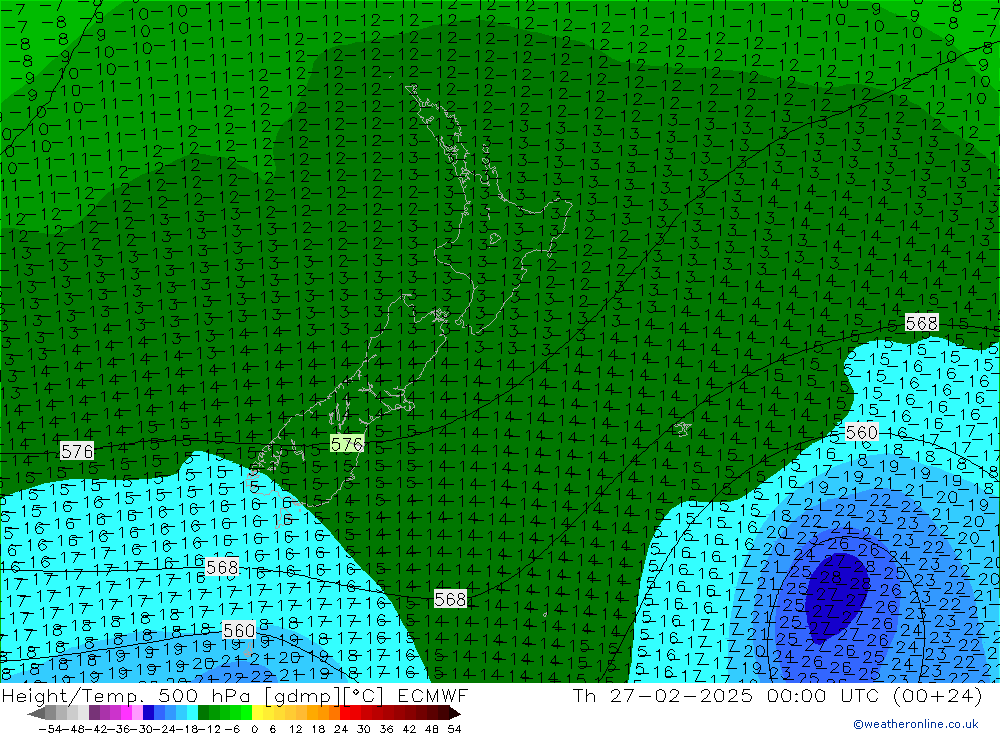This screenshot has width=1000, height=733.
Task: Click the 'Height/Temp. 500 hPa' chart title
Action: coord(126,695)
